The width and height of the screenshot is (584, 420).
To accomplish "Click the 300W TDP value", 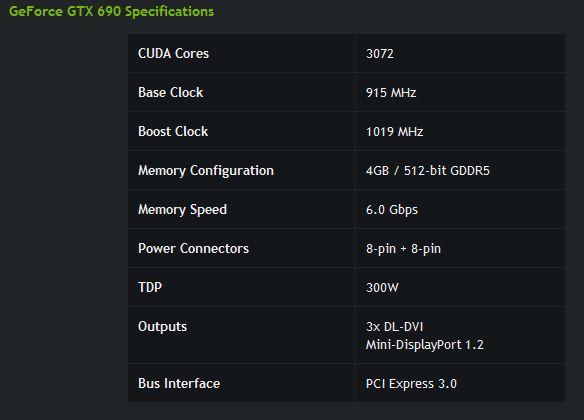I will (382, 287).
